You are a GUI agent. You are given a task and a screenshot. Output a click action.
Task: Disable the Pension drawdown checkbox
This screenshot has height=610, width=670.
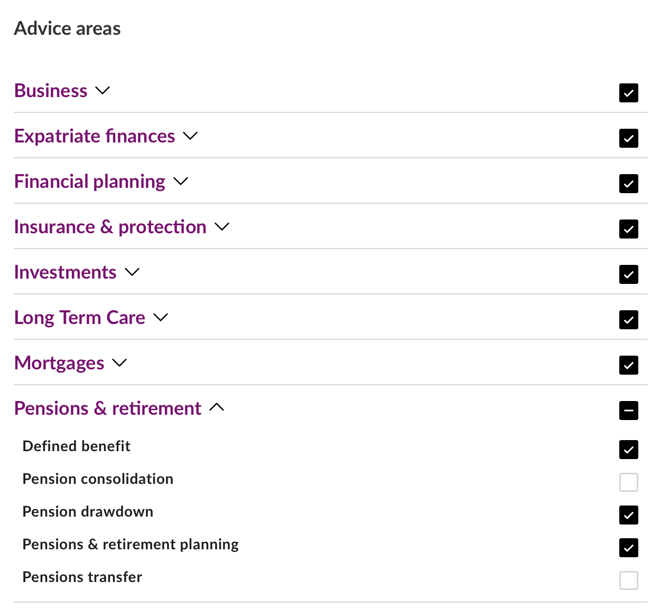(x=628, y=515)
